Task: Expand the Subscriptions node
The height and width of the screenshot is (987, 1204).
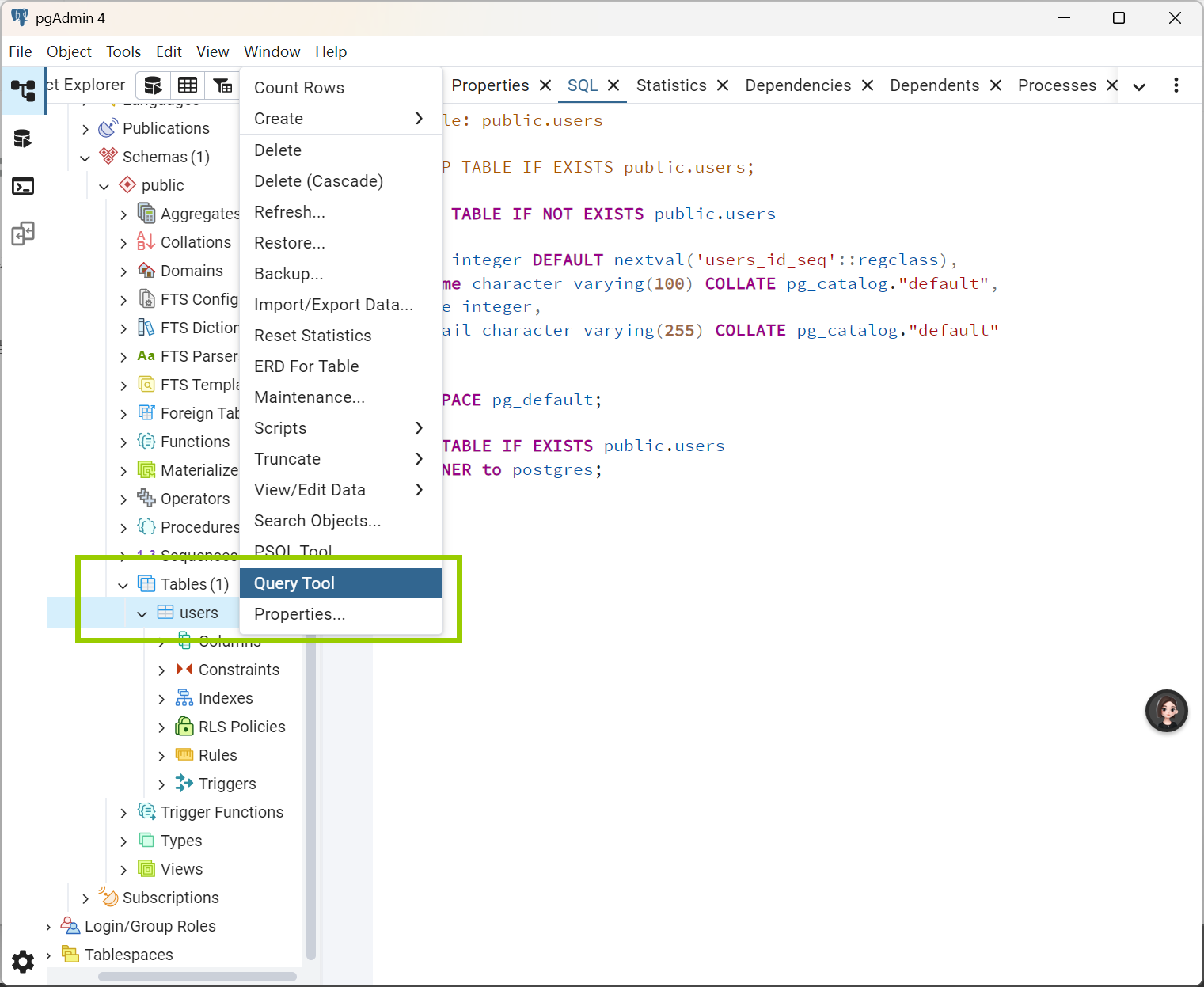Action: pos(85,898)
